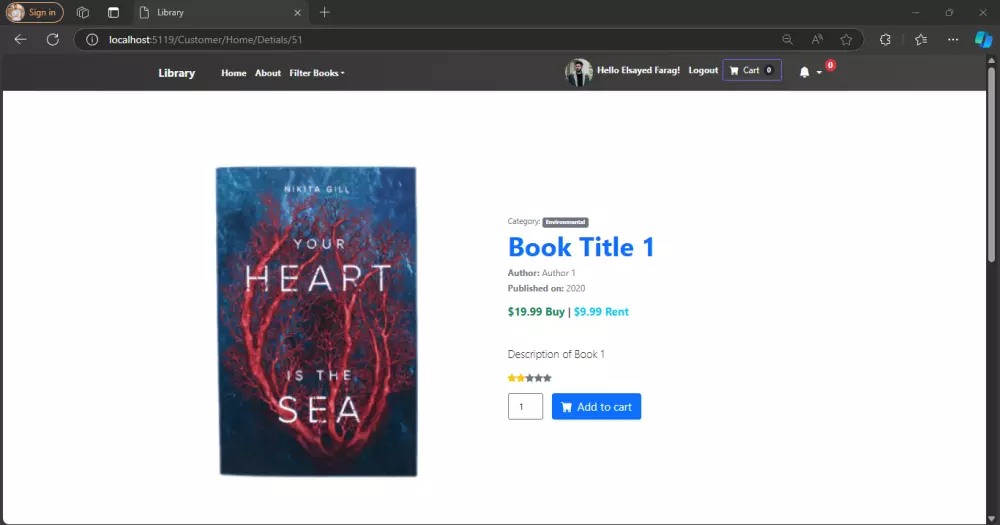This screenshot has height=525, width=1000.
Task: Open notifications bell dropdown
Action: pos(810,72)
